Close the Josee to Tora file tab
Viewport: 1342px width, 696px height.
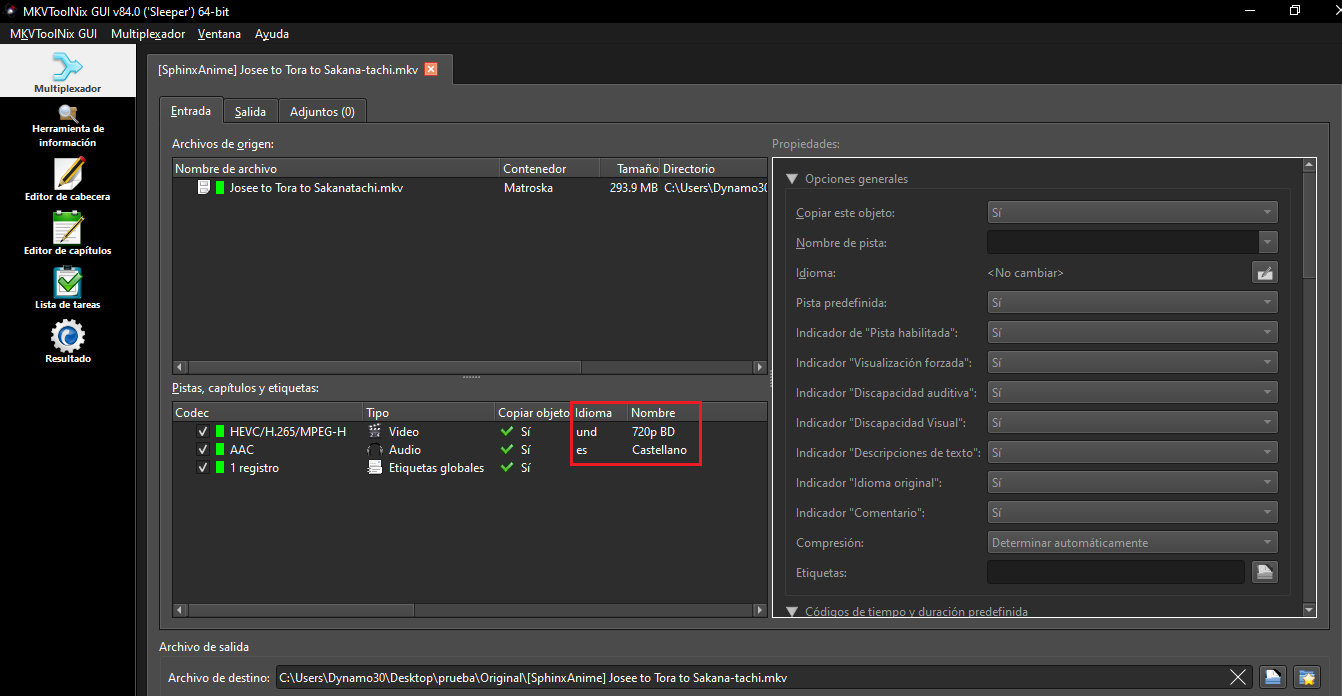pos(431,69)
